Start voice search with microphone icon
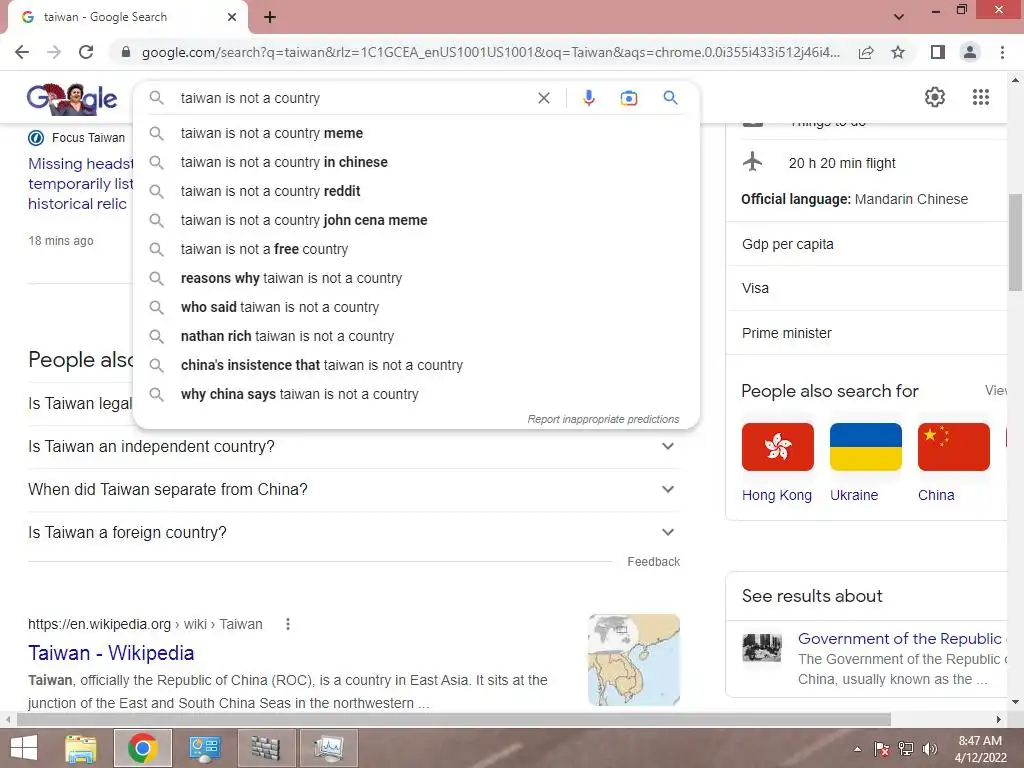Screen dimensions: 1024x768 588,98
